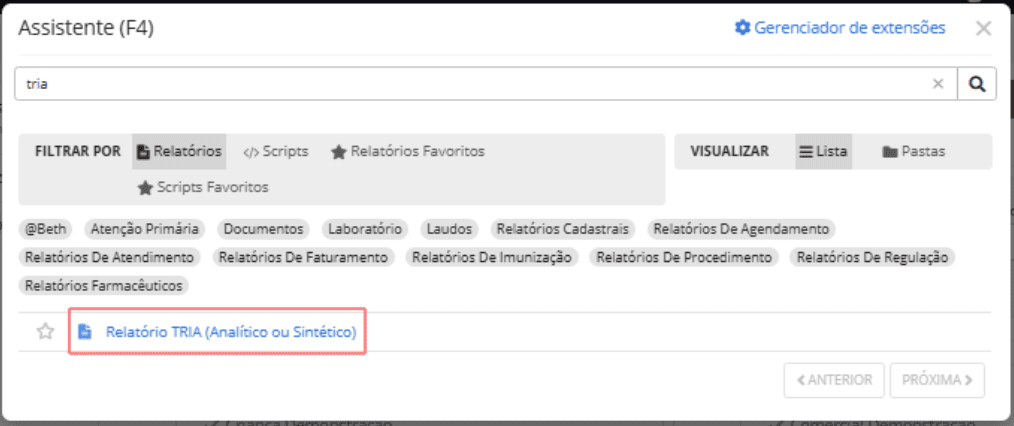The height and width of the screenshot is (426, 1014).
Task: Filter by Scripts
Action: [x=276, y=151]
